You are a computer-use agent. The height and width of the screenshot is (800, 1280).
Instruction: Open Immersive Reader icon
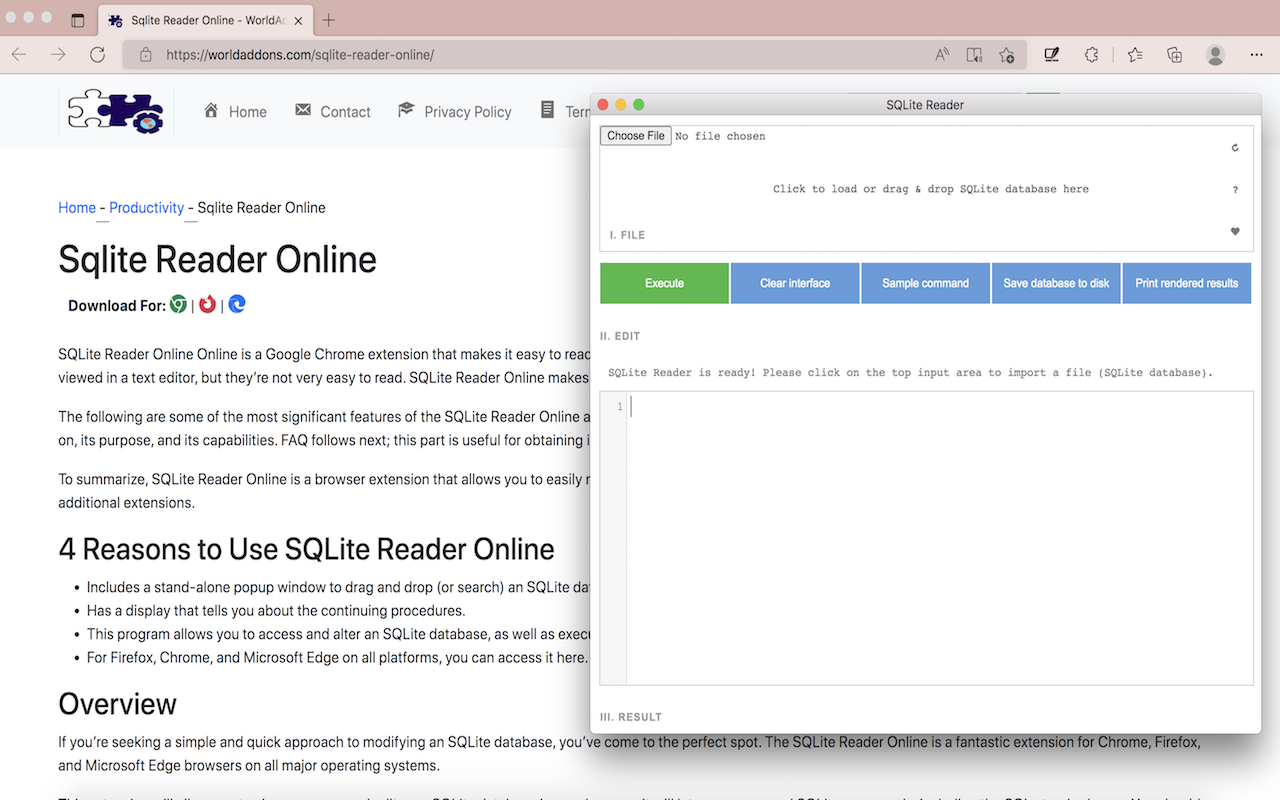coord(974,55)
